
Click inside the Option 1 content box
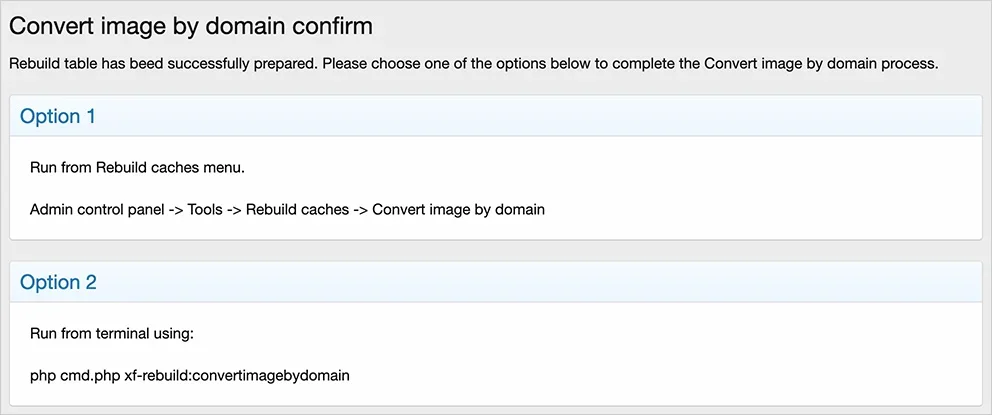[495, 188]
